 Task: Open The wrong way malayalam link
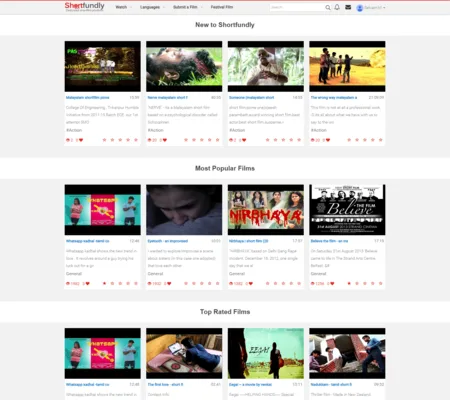pos(334,98)
